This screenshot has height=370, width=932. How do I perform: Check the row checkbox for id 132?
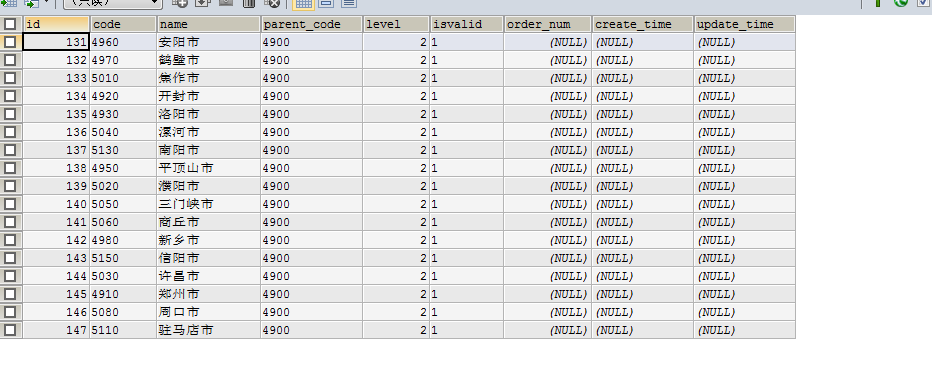click(x=10, y=60)
